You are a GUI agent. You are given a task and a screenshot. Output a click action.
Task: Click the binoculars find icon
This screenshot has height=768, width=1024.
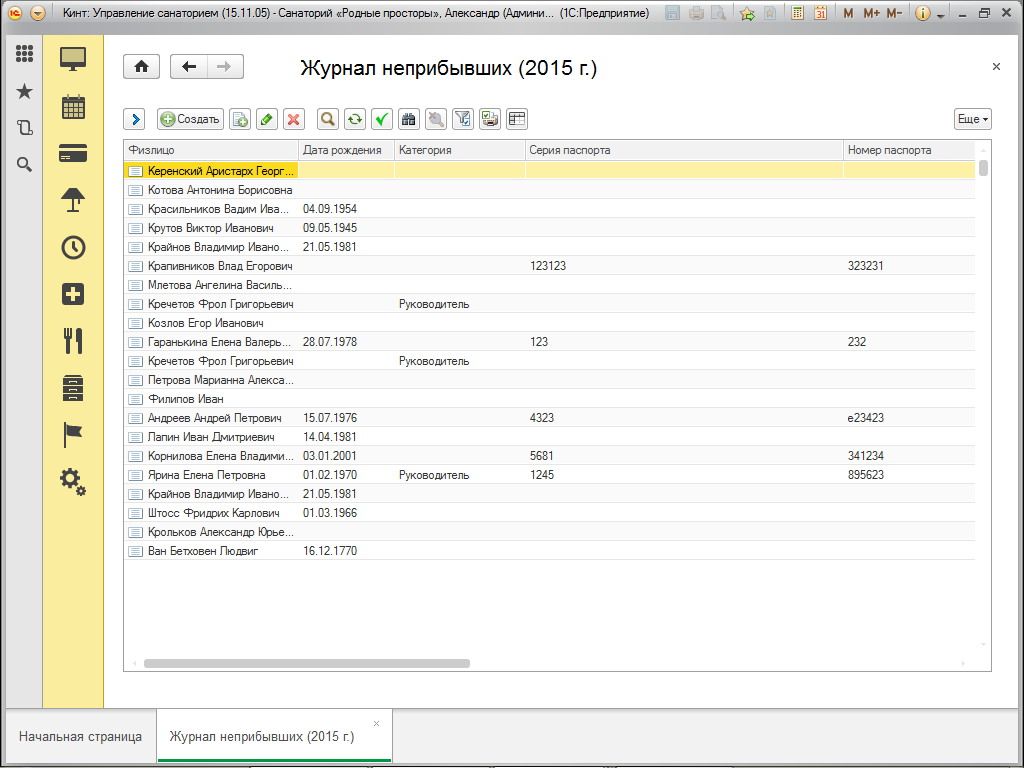click(x=408, y=119)
